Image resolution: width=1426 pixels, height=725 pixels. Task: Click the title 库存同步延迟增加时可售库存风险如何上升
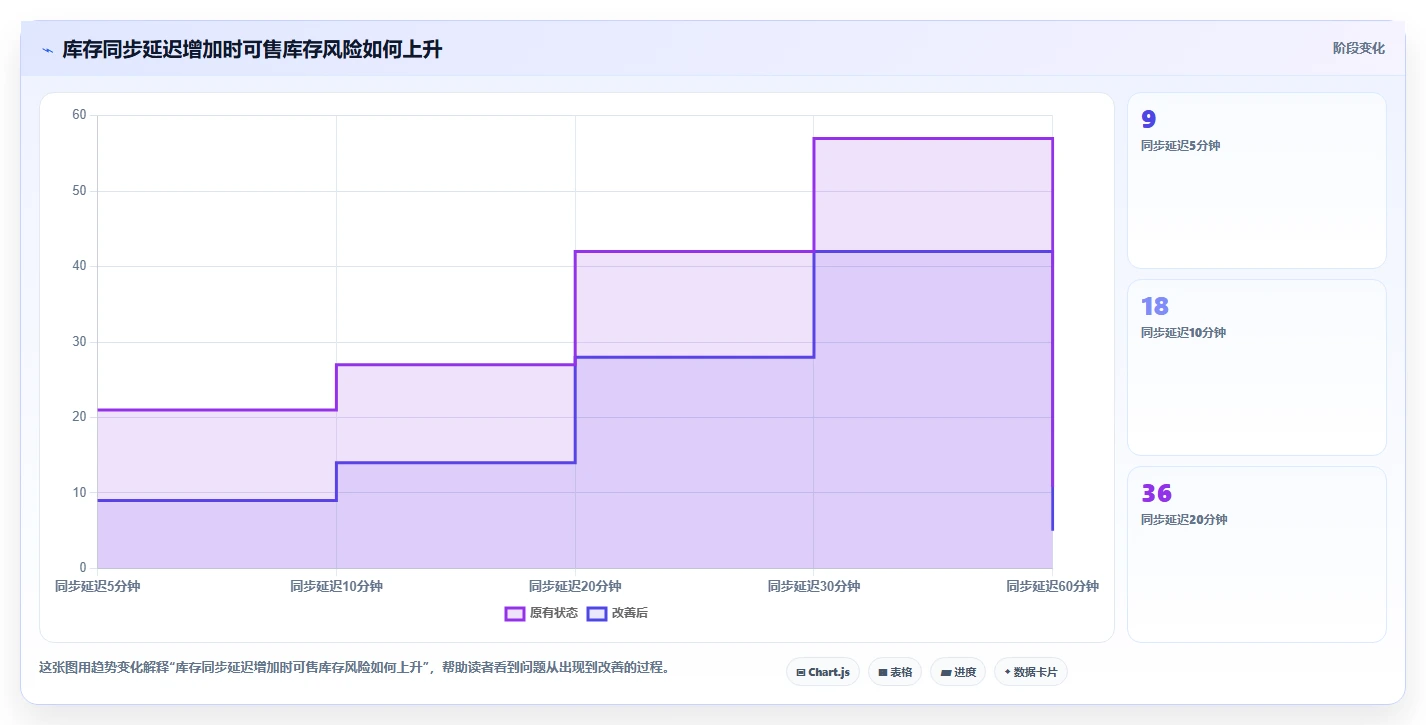252,50
